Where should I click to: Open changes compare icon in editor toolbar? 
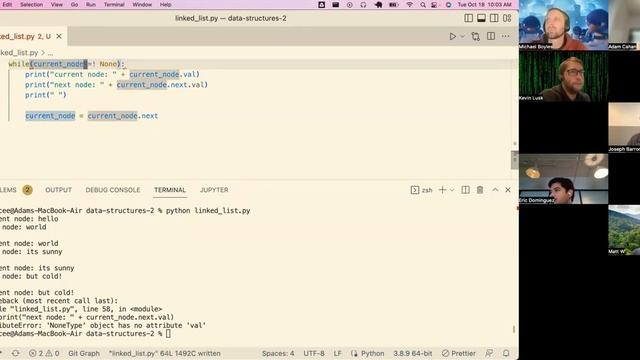[x=476, y=36]
